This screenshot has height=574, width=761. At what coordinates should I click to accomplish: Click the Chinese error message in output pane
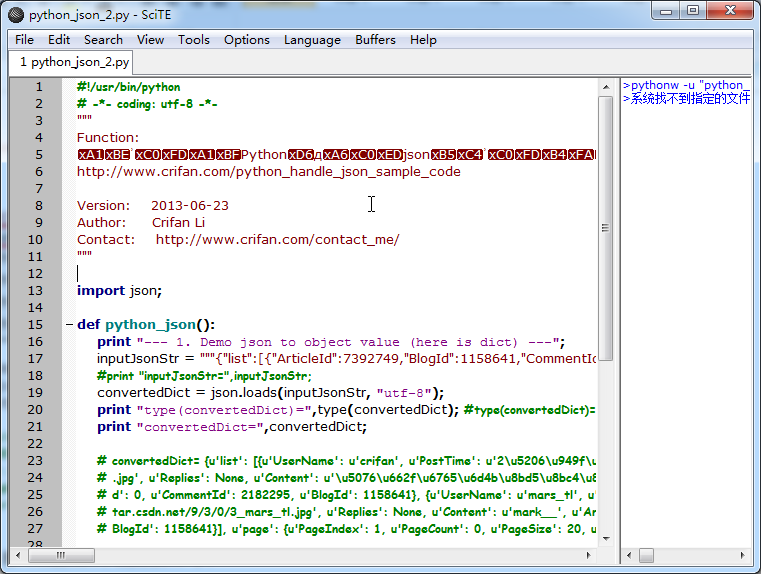coord(686,98)
